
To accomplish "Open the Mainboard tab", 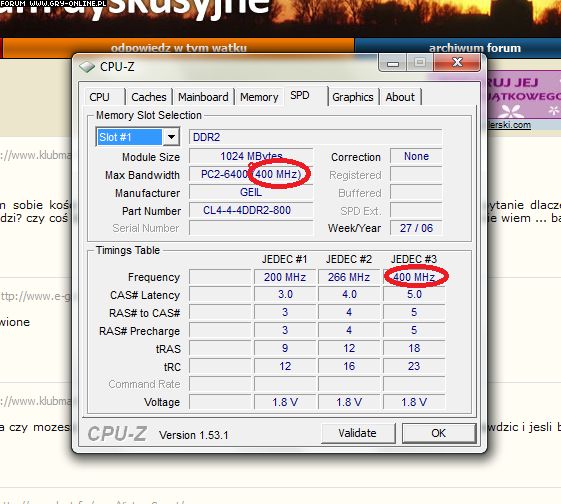I will [203, 97].
